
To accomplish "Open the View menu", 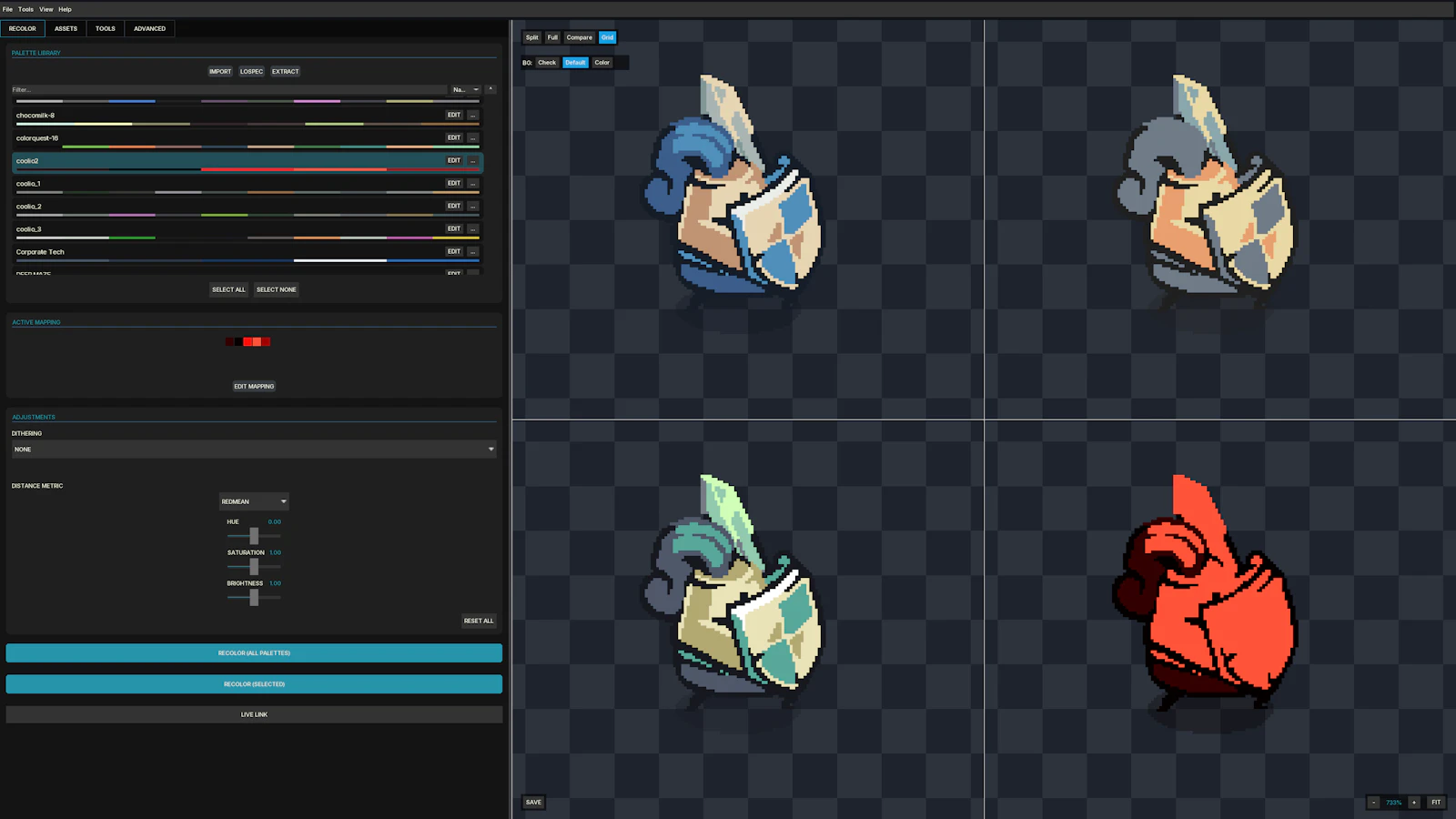I will coord(45,9).
